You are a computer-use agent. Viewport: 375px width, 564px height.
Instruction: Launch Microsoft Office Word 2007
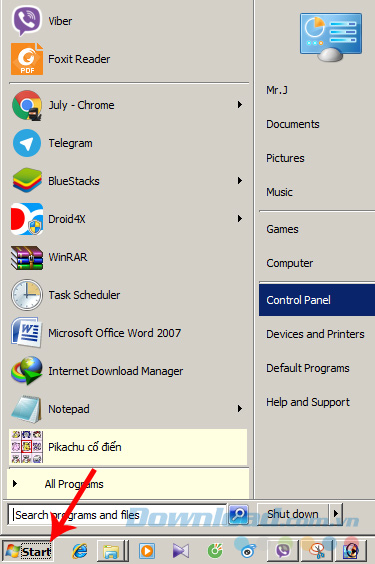point(128,333)
